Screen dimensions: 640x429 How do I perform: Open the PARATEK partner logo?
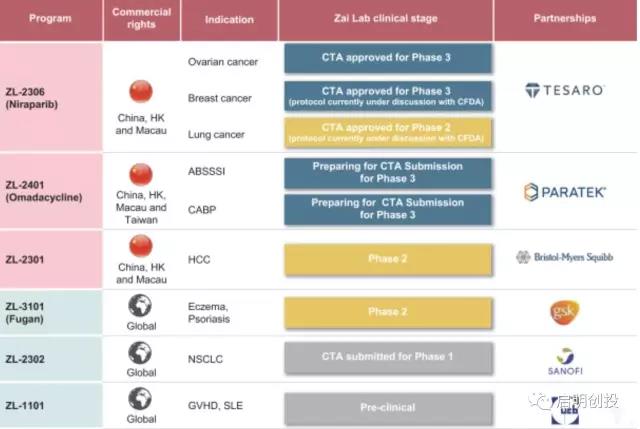[565, 189]
